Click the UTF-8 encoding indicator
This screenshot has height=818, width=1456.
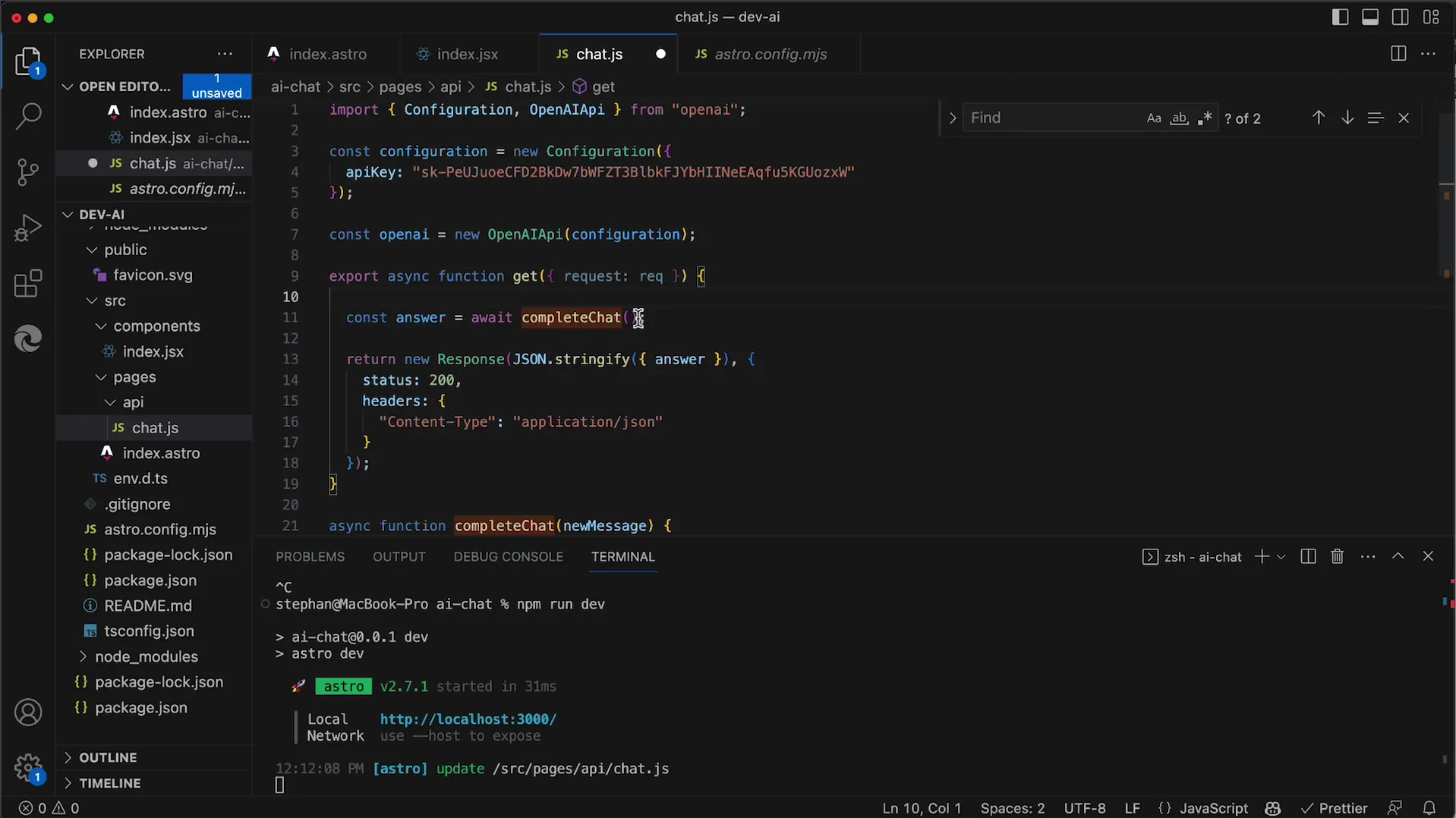(1084, 808)
